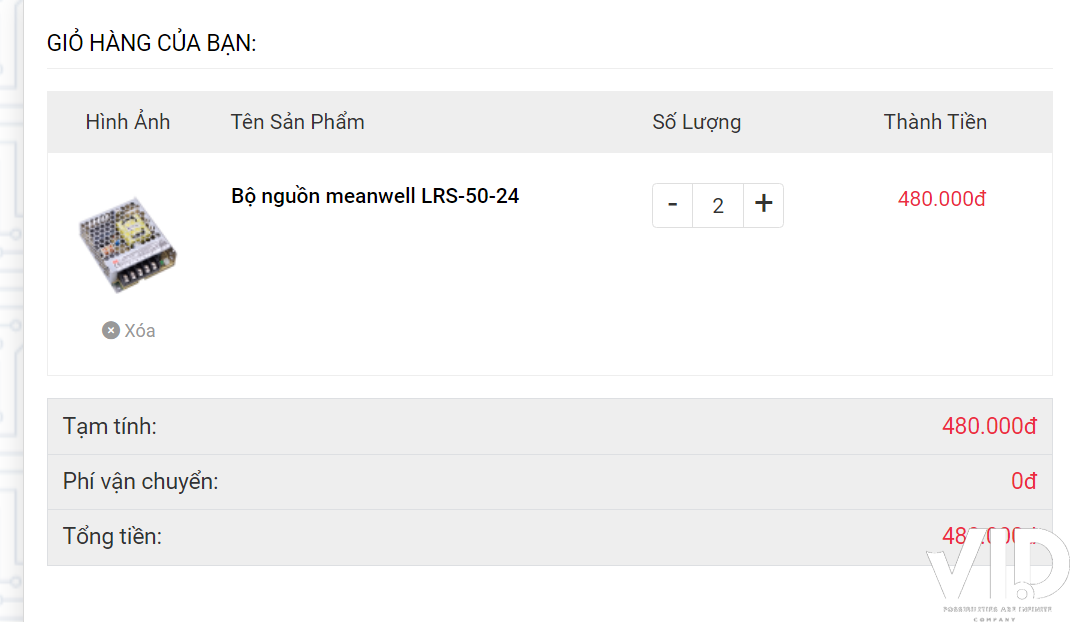
Task: Click the Phí vận chuyển label
Action: click(141, 481)
